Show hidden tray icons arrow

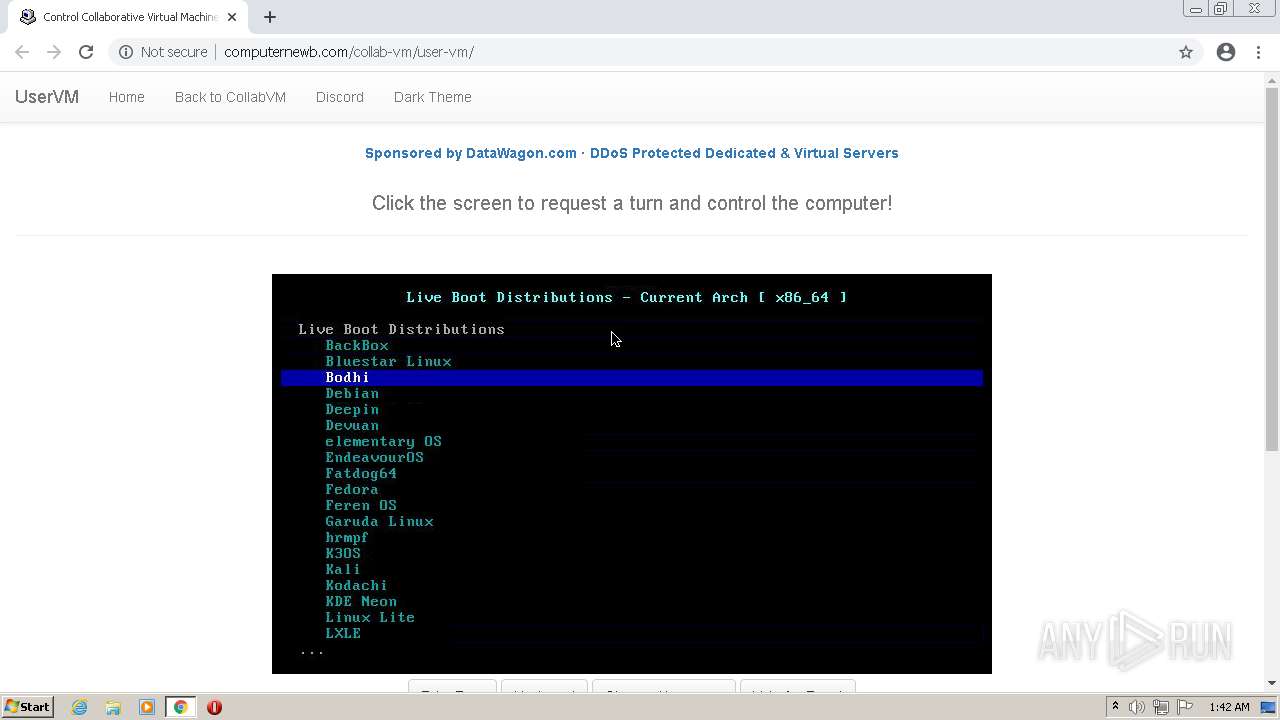(x=1115, y=707)
